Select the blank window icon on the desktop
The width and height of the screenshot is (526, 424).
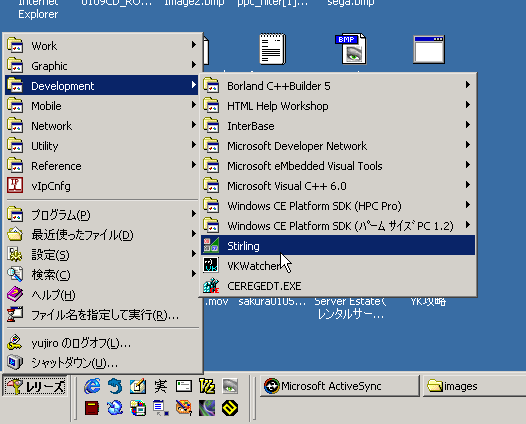tap(429, 49)
